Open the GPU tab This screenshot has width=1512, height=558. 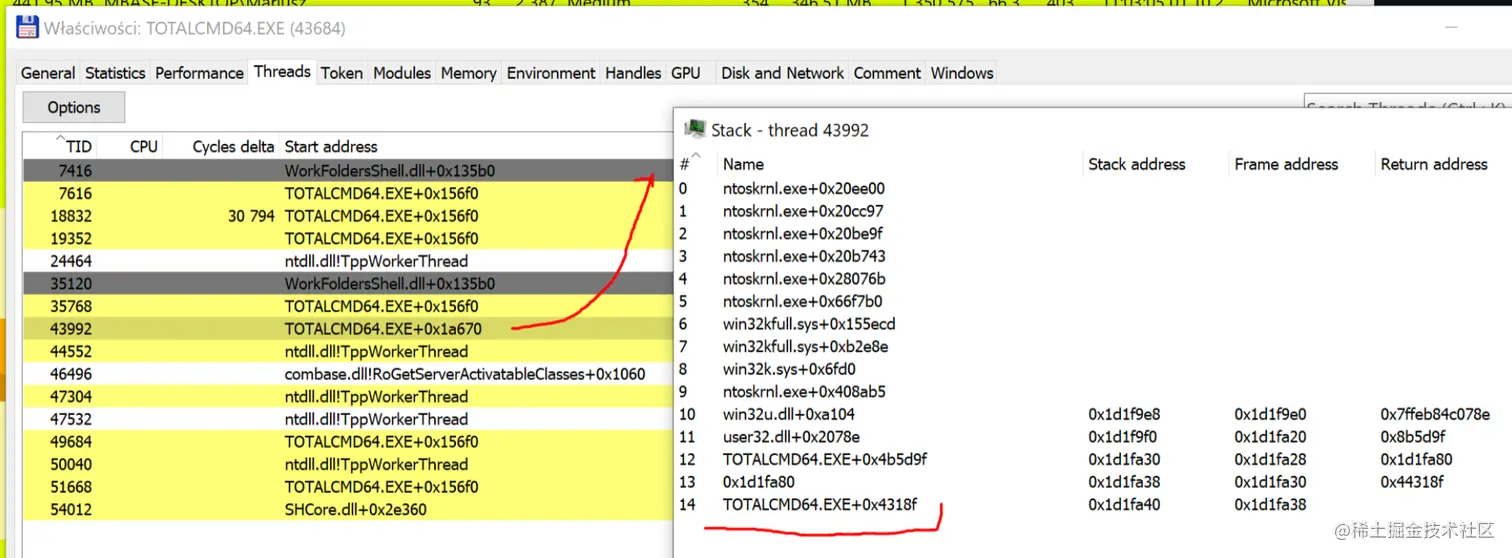[x=686, y=73]
